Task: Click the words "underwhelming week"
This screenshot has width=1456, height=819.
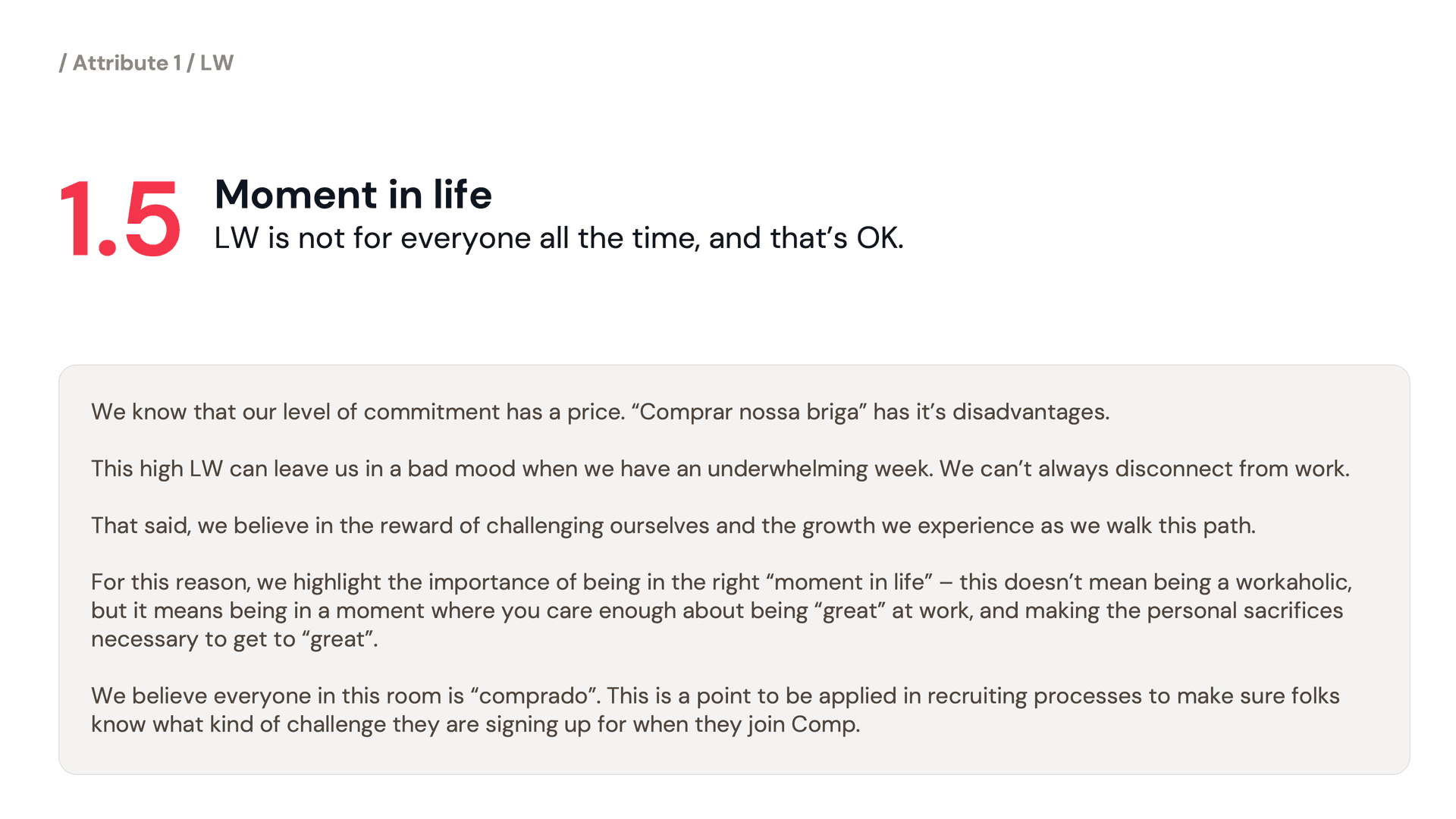Action: click(819, 469)
